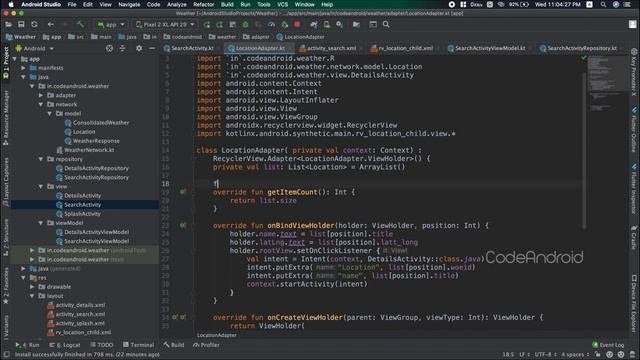Image resolution: width=640 pixels, height=360 pixels.
Task: Collapse the repository package
Action: 41,159
